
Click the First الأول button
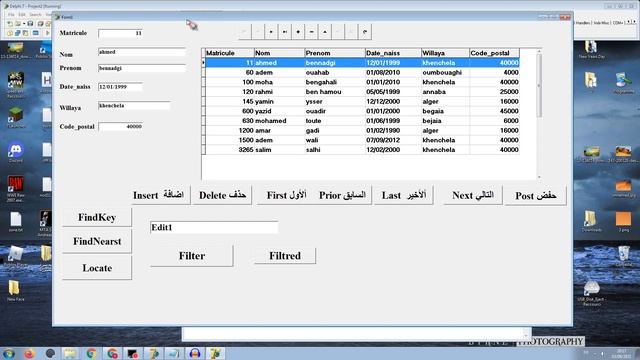[x=287, y=195]
